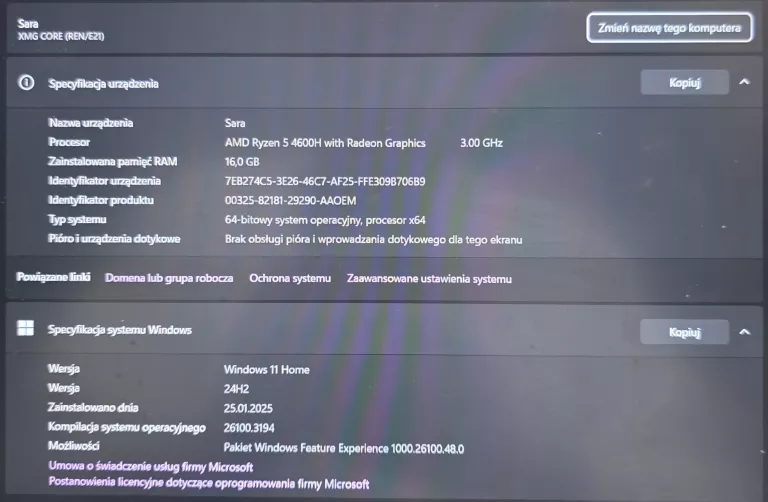Click the install date '25.01.2025'
Image resolution: width=768 pixels, height=502 pixels.
248,408
